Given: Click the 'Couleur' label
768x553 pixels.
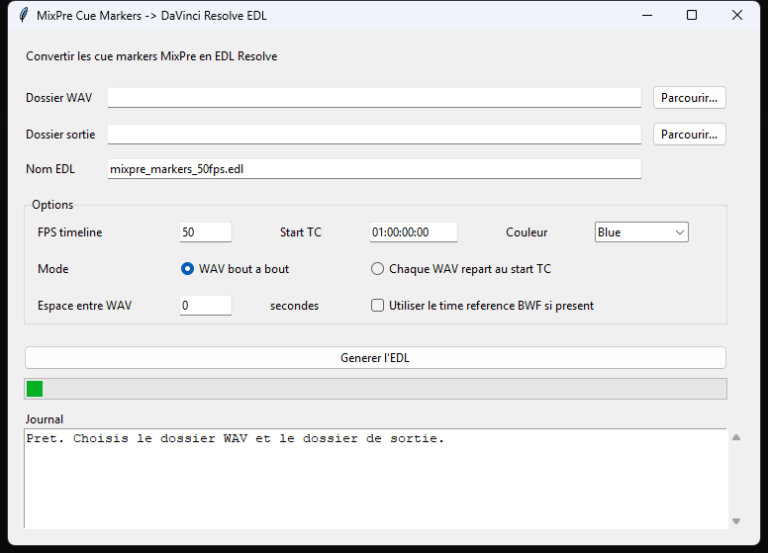Looking at the screenshot, I should [527, 232].
